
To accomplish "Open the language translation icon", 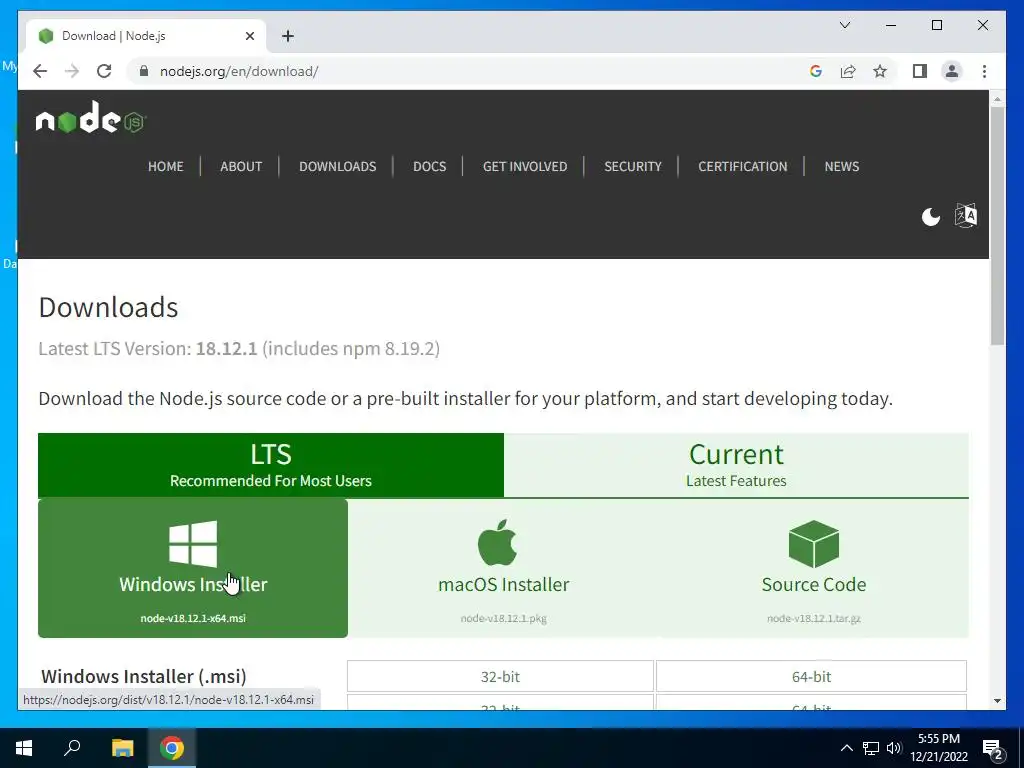I will (x=966, y=215).
